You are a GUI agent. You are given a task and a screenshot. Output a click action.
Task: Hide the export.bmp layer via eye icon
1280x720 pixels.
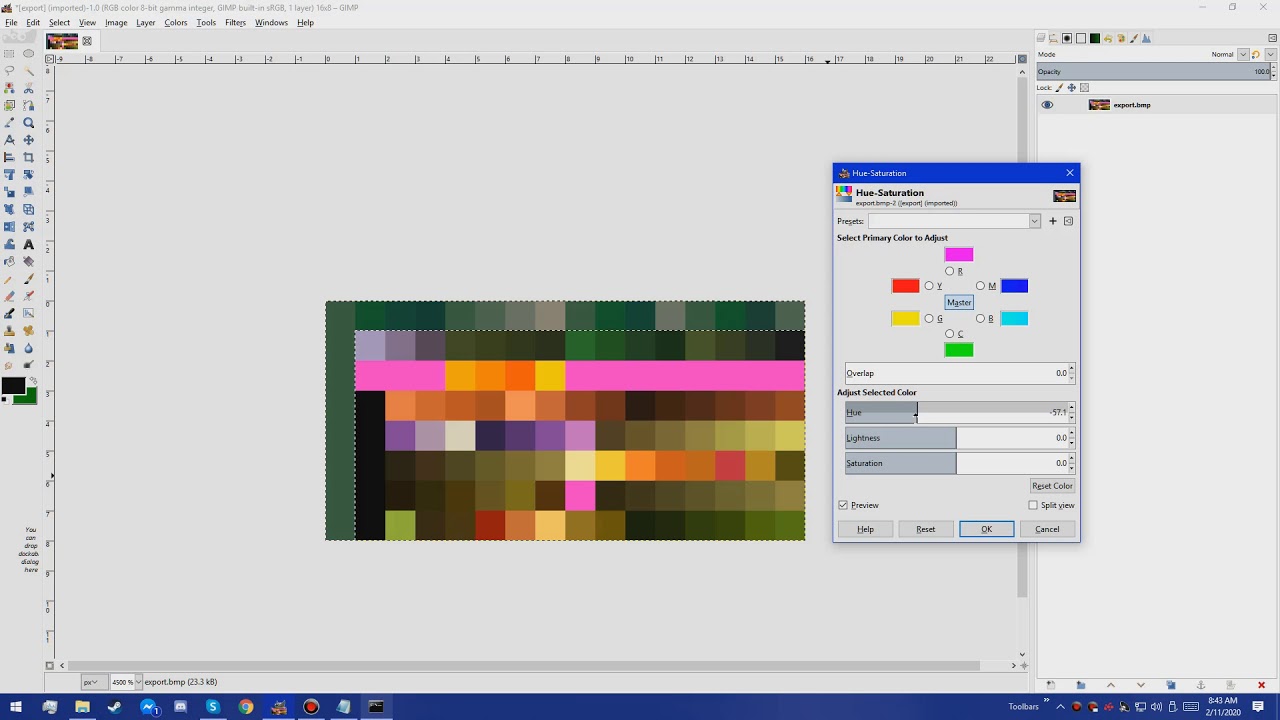(1047, 105)
